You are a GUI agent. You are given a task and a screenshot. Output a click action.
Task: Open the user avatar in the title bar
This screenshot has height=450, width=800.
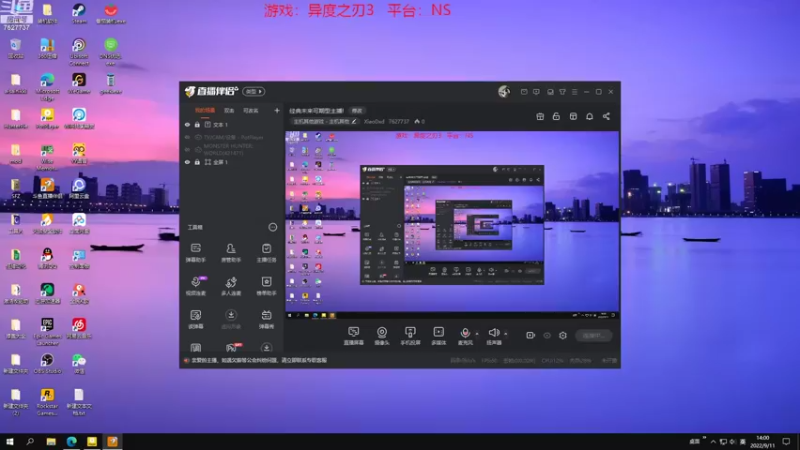pos(504,91)
